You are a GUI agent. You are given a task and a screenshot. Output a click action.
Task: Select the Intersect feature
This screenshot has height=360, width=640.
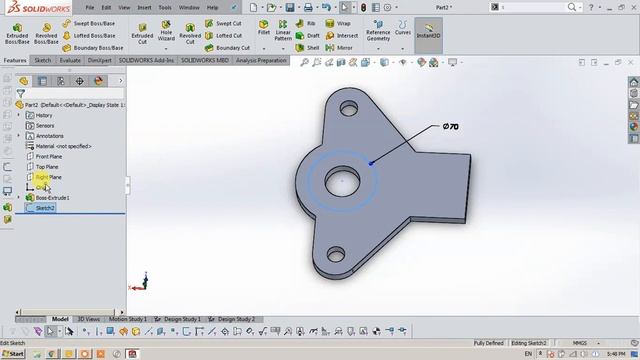(x=342, y=36)
